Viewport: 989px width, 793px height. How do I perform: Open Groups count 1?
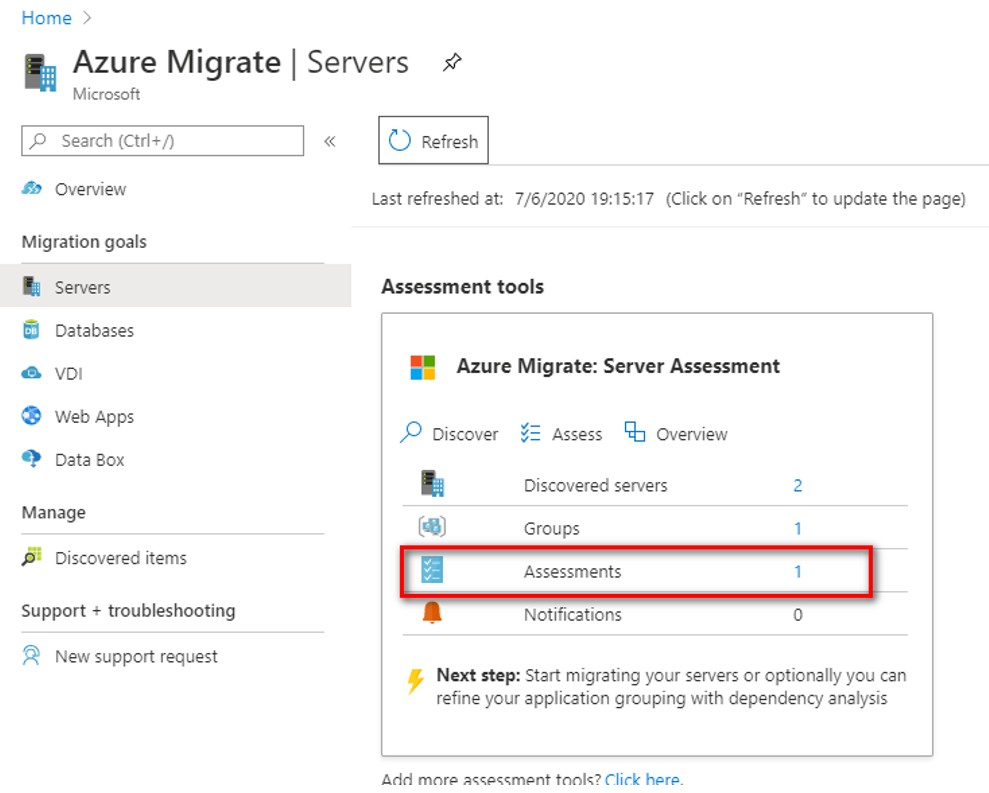click(797, 528)
